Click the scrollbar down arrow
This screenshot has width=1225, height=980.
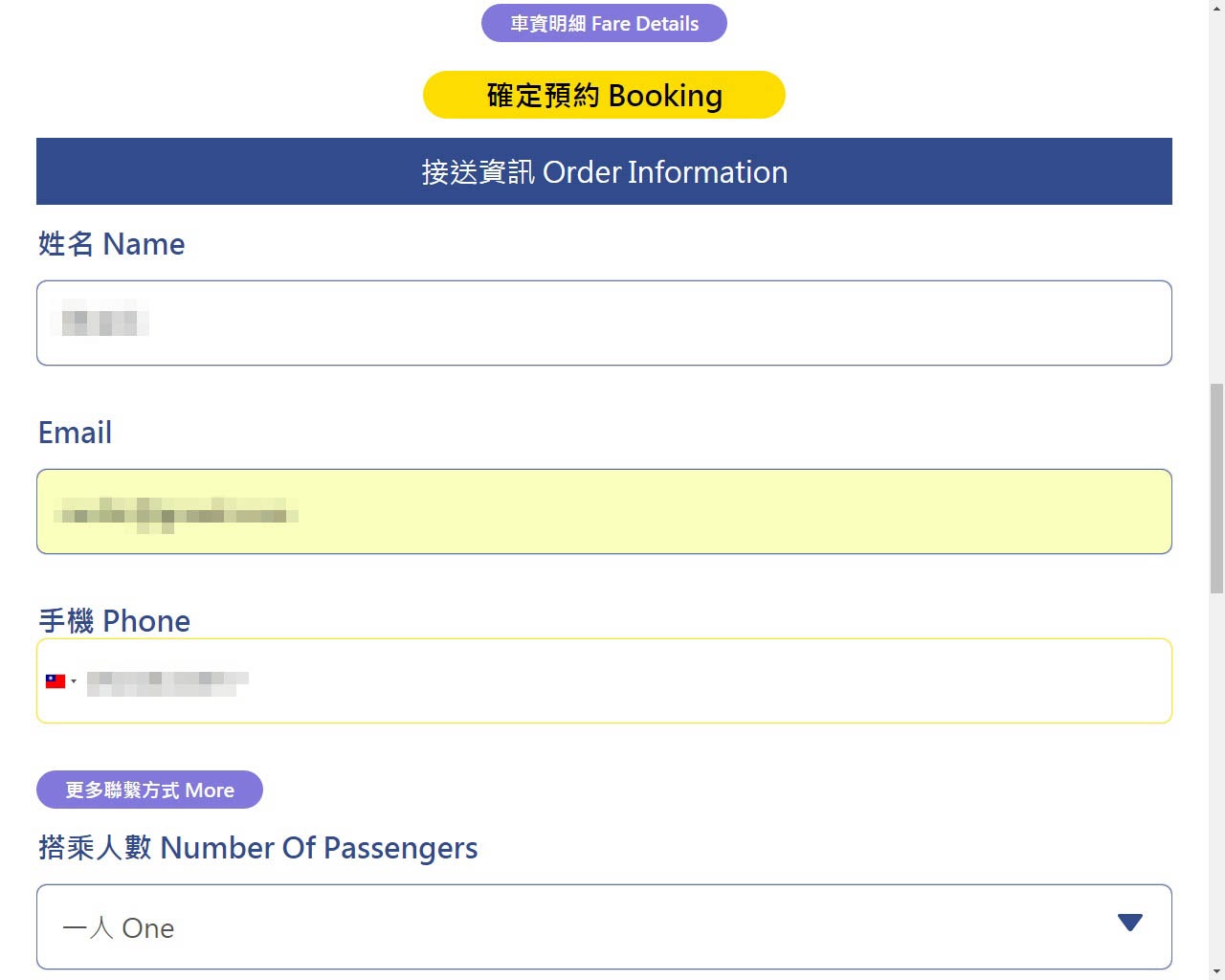click(x=1216, y=972)
